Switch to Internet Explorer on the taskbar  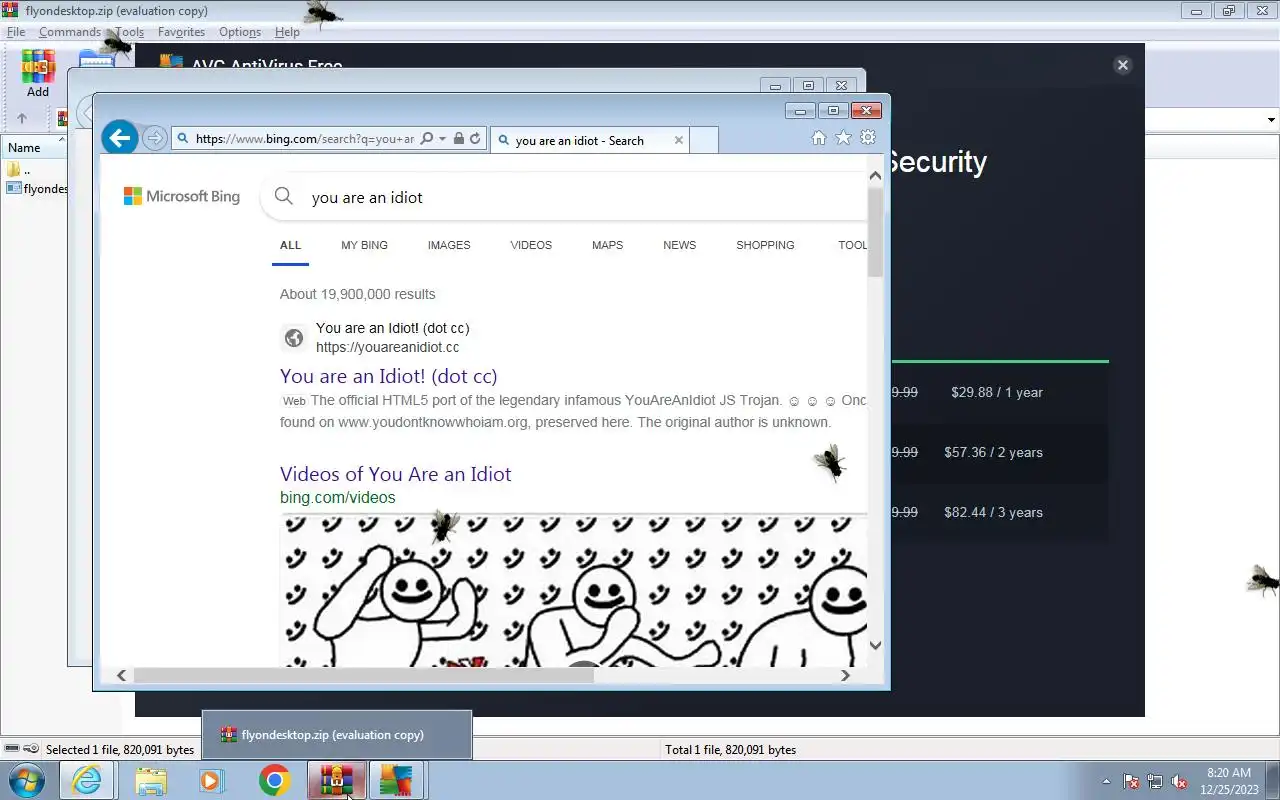point(87,780)
